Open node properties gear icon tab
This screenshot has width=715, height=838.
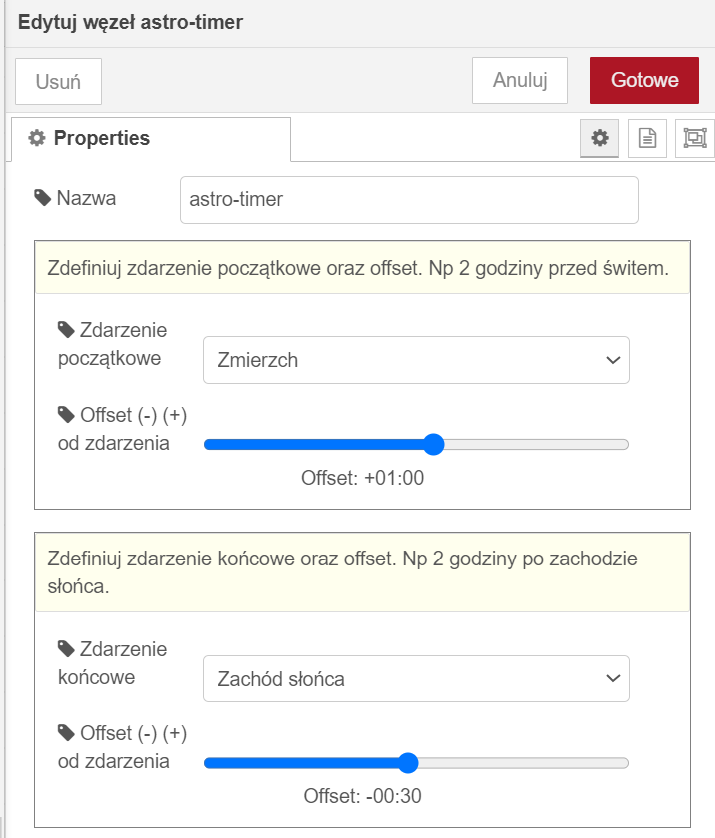599,138
